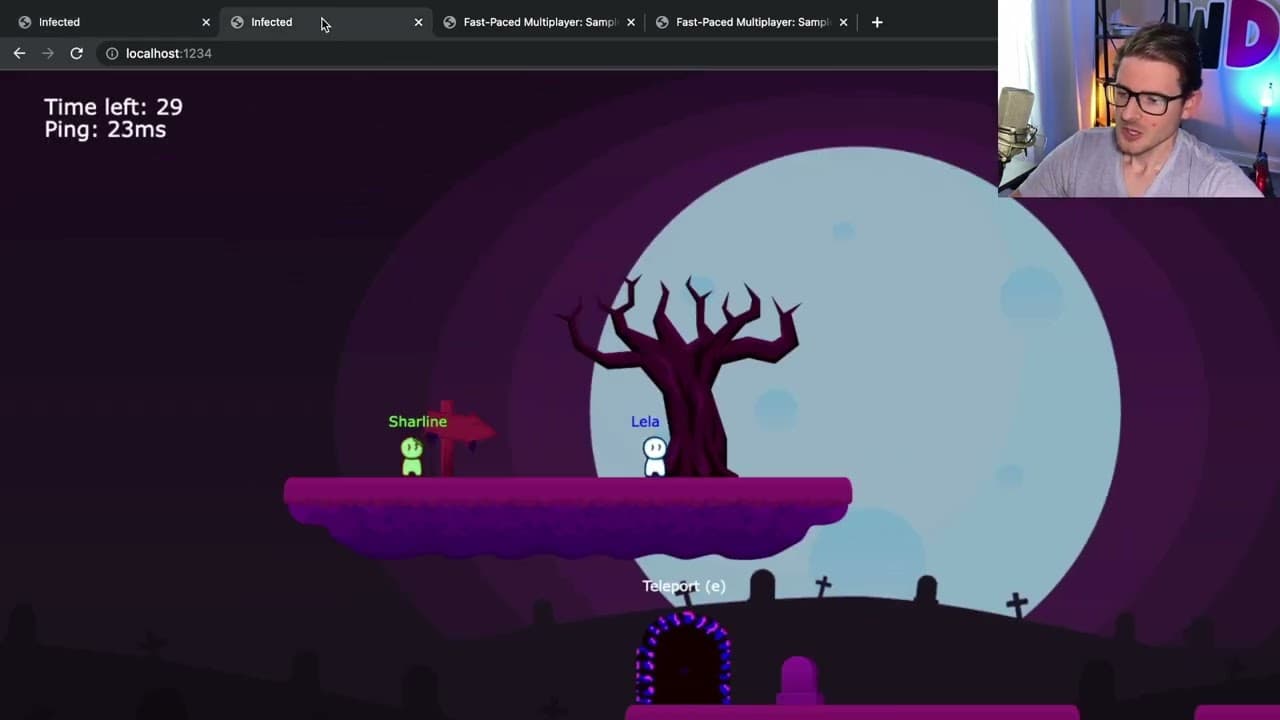
Task: View site information icon beside localhost
Action: [112, 53]
